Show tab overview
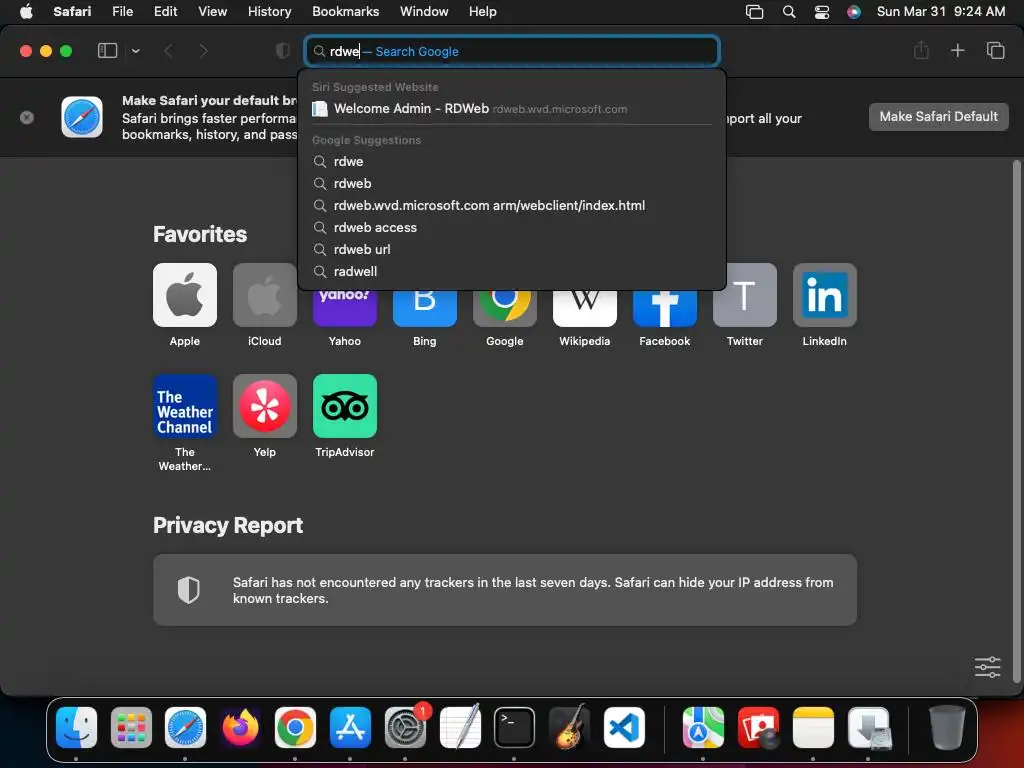 point(995,50)
